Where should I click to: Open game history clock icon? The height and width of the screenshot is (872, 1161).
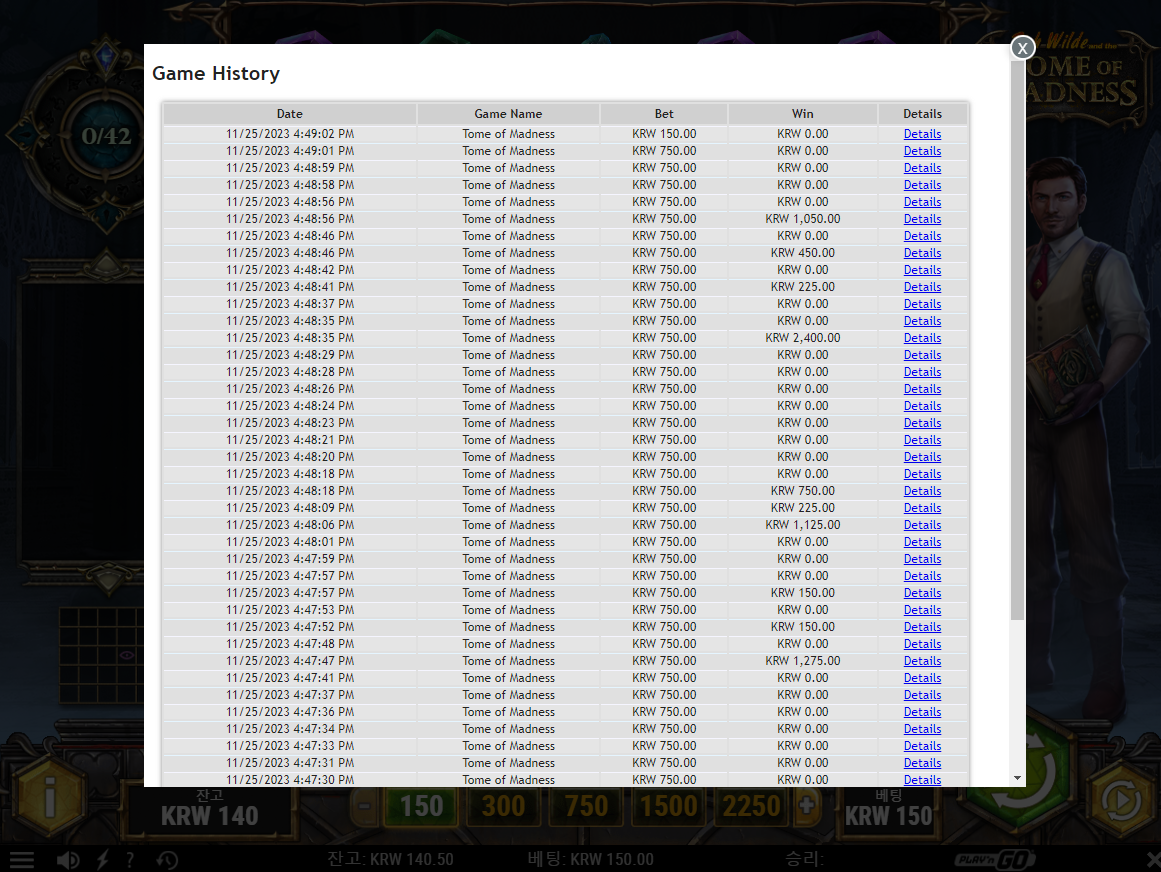(x=167, y=859)
